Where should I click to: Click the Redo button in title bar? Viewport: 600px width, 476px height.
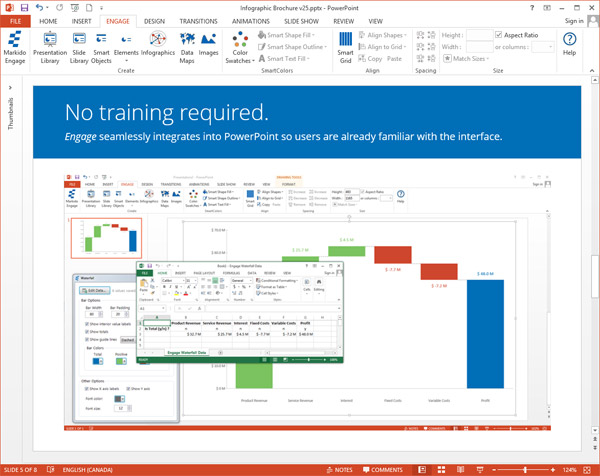pos(59,8)
